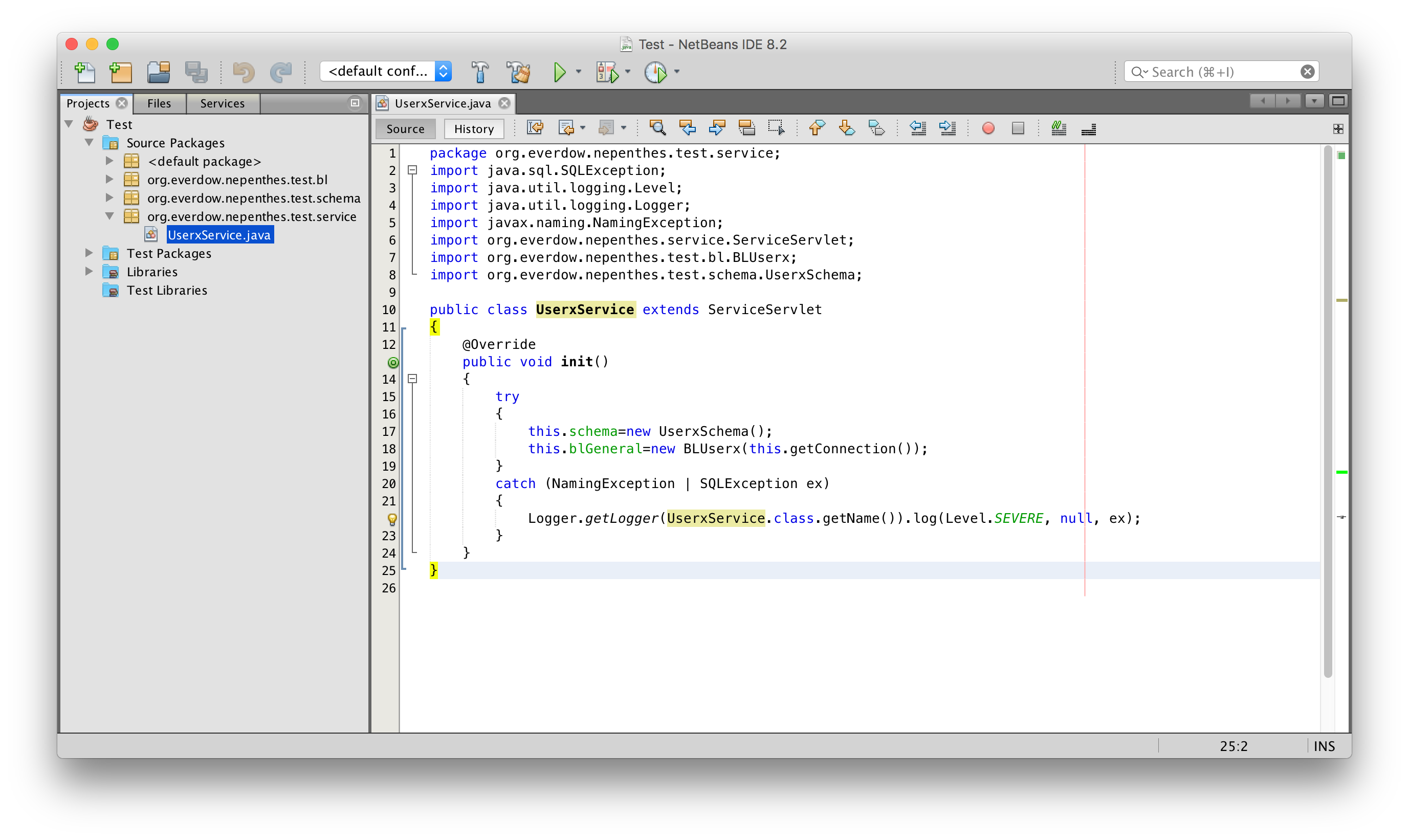Screen dimensions: 1409x840
Task: Click the New File icon
Action: (85, 72)
